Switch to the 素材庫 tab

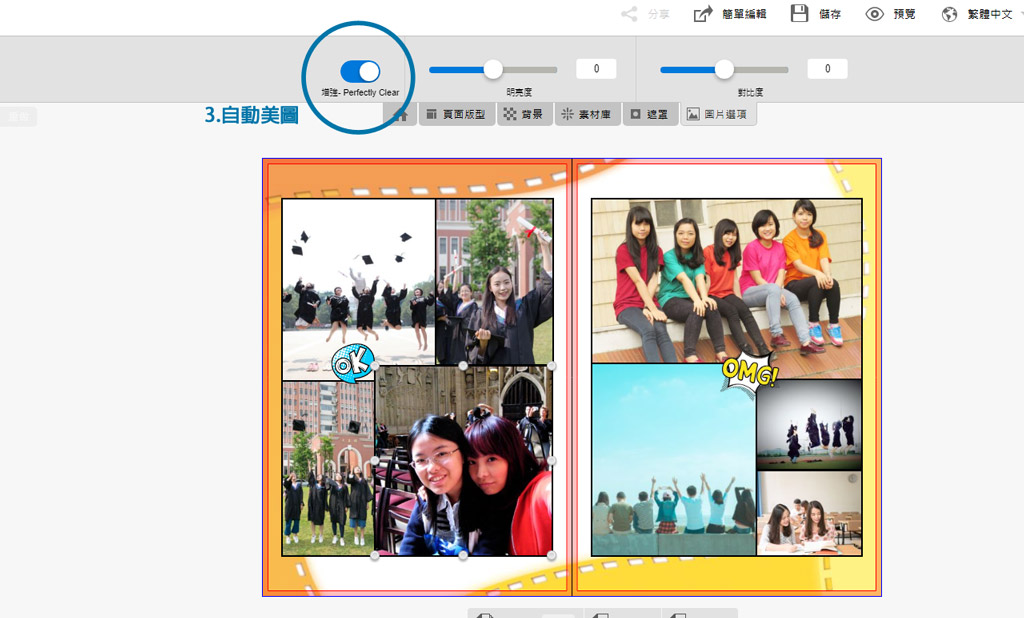point(587,114)
